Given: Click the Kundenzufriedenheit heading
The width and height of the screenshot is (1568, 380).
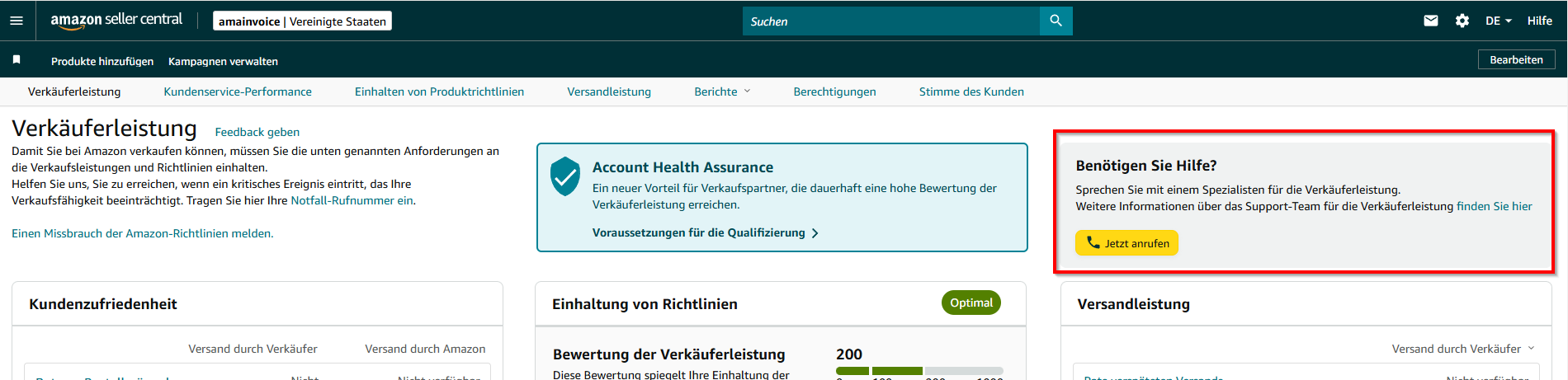Looking at the screenshot, I should 103,304.
